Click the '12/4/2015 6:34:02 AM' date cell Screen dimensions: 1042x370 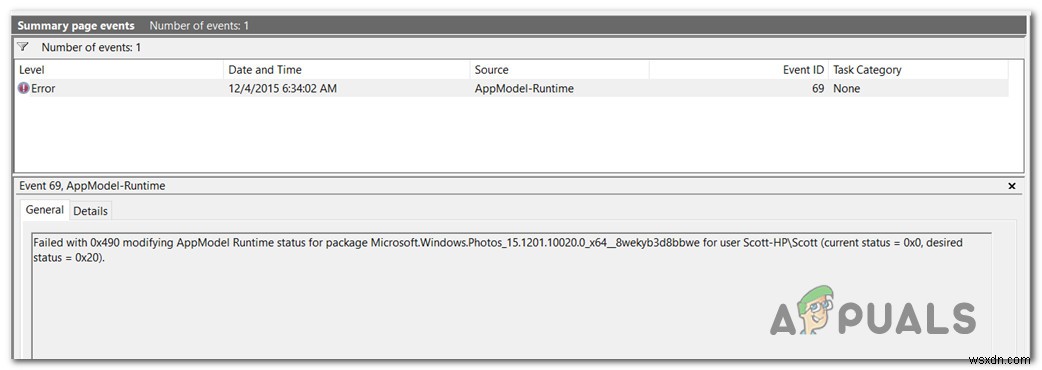pos(282,88)
